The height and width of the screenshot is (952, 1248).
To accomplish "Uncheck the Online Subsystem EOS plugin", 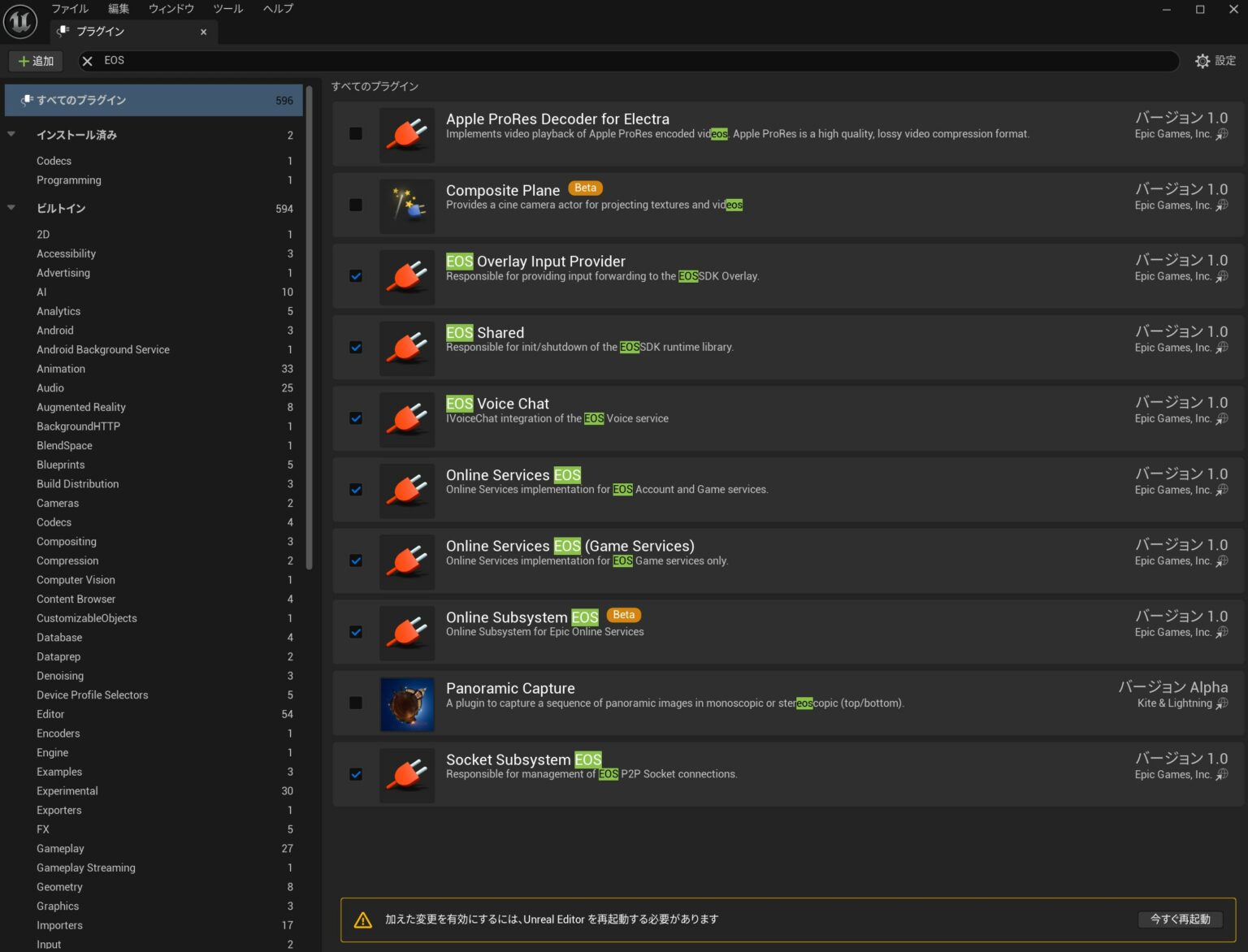I will coord(355,632).
